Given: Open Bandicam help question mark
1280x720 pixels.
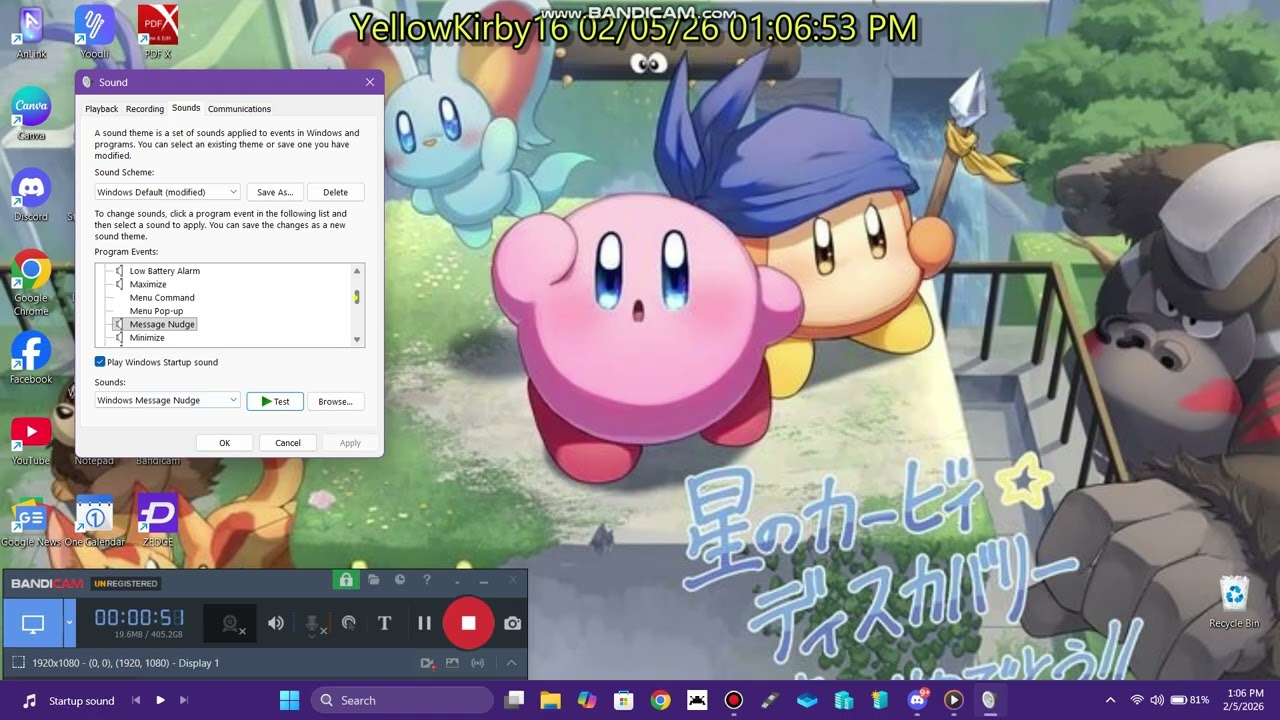Looking at the screenshot, I should (x=426, y=580).
